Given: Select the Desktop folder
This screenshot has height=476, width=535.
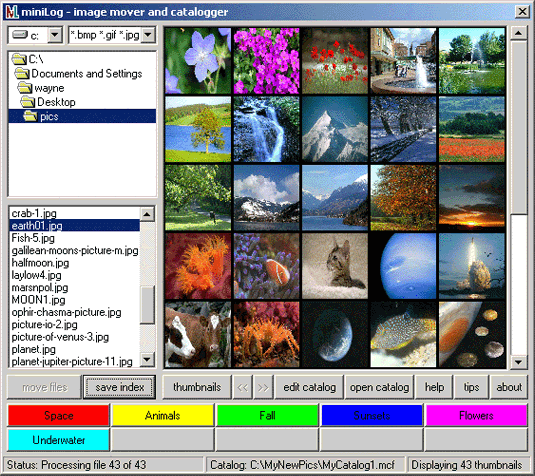Looking at the screenshot, I should pyautogui.click(x=48, y=102).
